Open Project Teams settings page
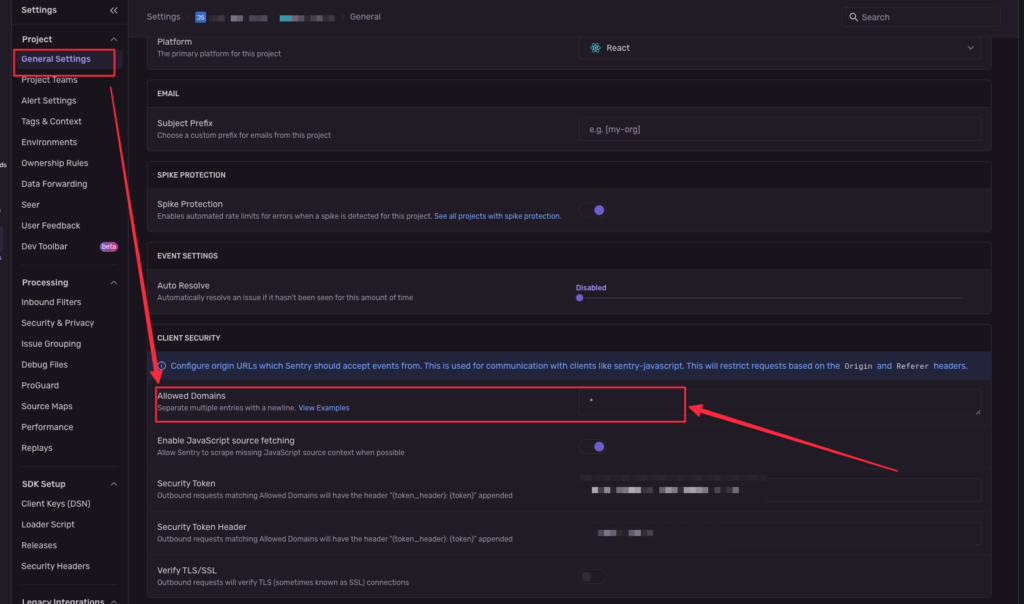 [x=50, y=80]
